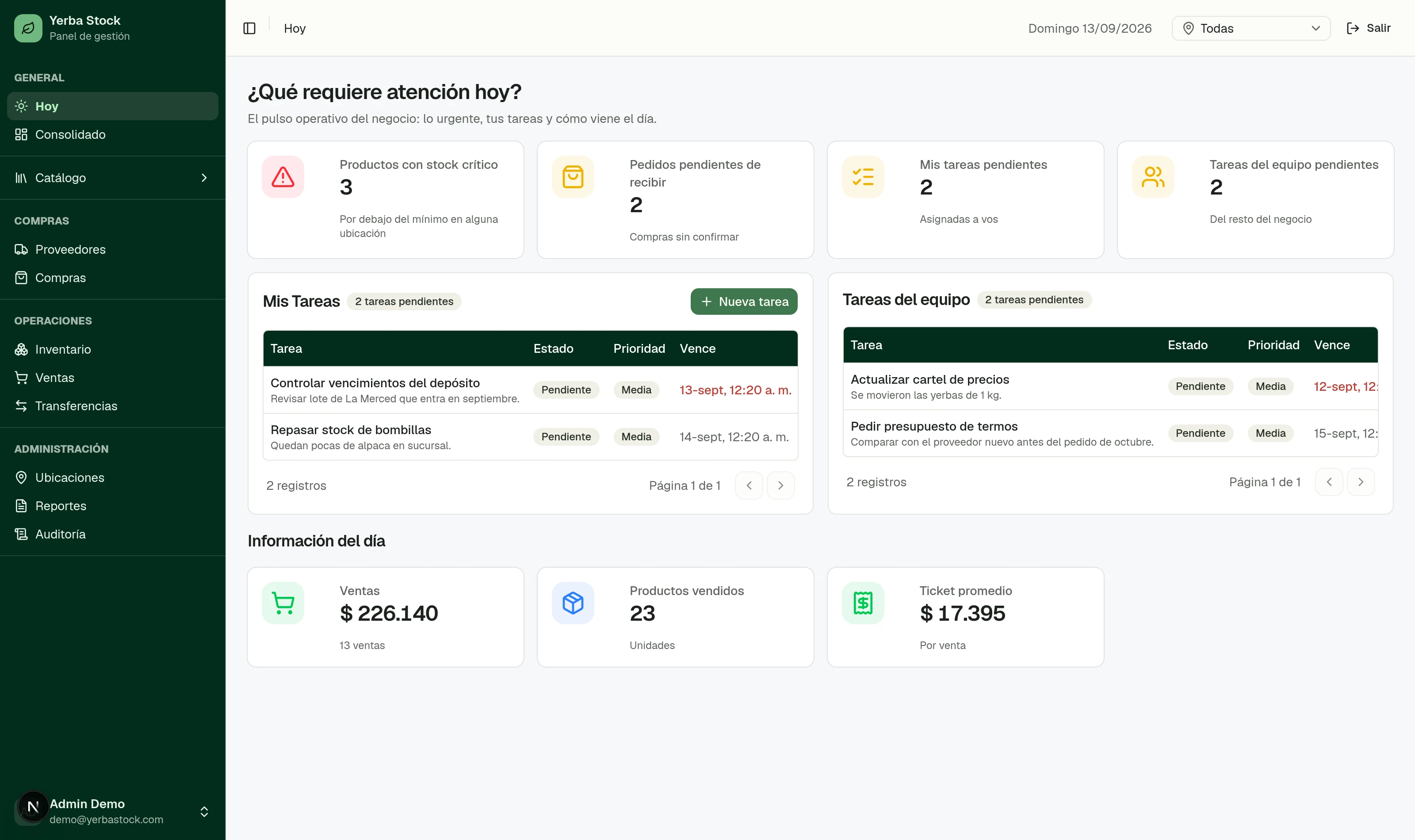Screen dimensions: 1415x840
Task: Click Media badge in the cartel de precios row
Action: (x=1270, y=386)
